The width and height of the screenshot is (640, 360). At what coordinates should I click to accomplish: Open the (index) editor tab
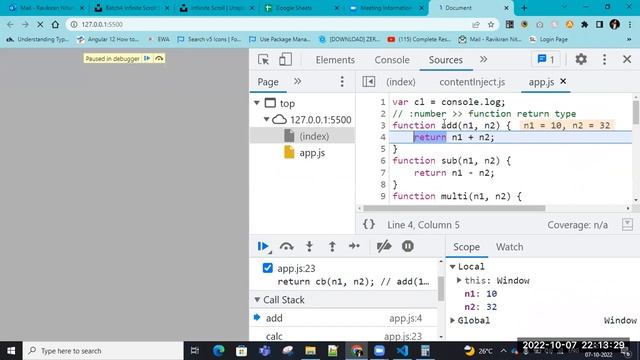(401, 82)
